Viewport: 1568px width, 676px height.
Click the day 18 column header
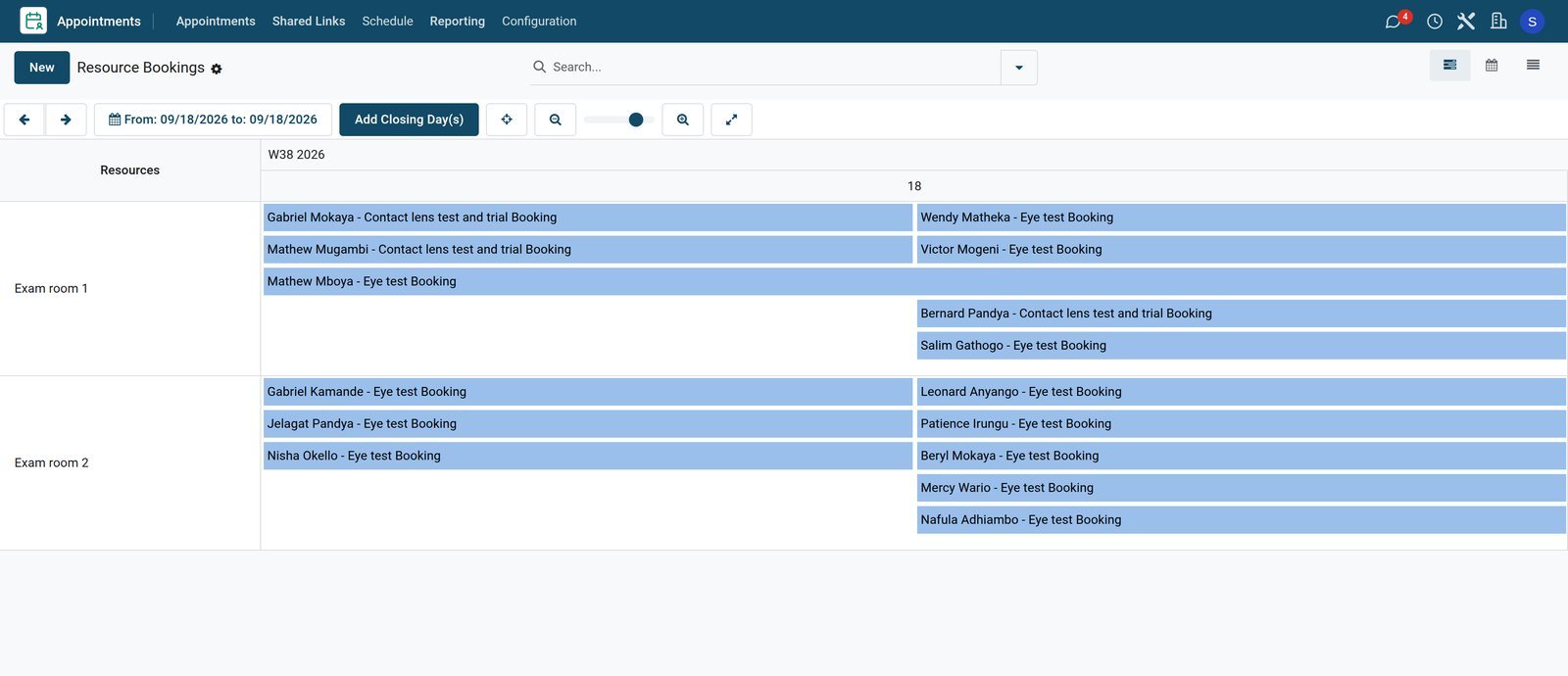point(914,186)
